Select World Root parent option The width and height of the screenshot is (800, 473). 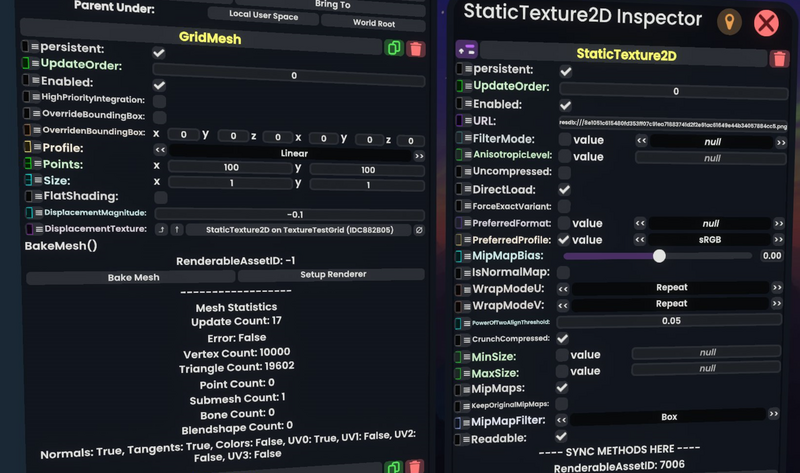[372, 22]
